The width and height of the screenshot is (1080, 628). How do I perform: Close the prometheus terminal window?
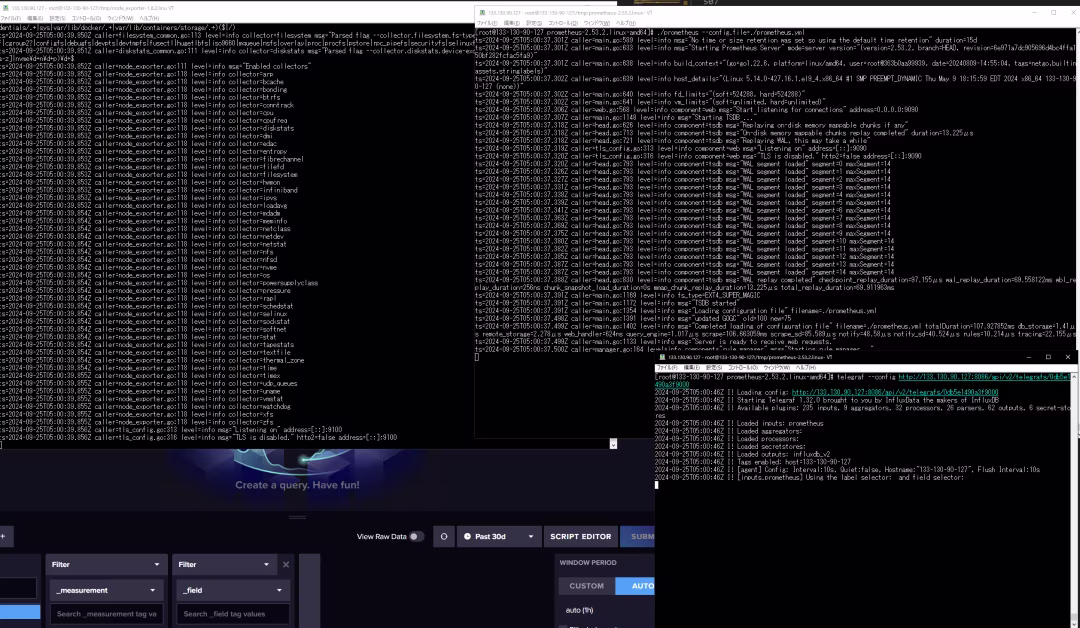(x=1072, y=12)
